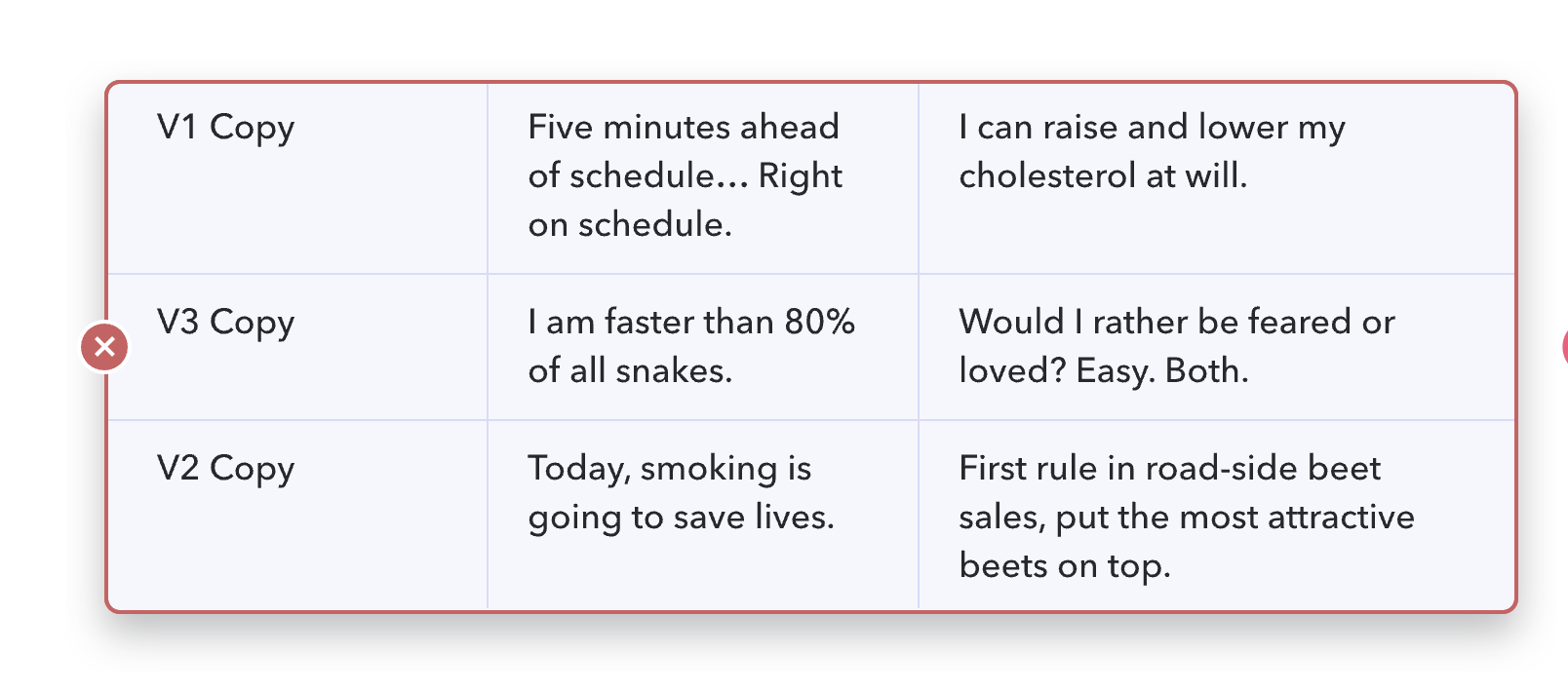Click the 'Today, smoking is going' cell
Screen dimensions: 1568x692
point(703,515)
